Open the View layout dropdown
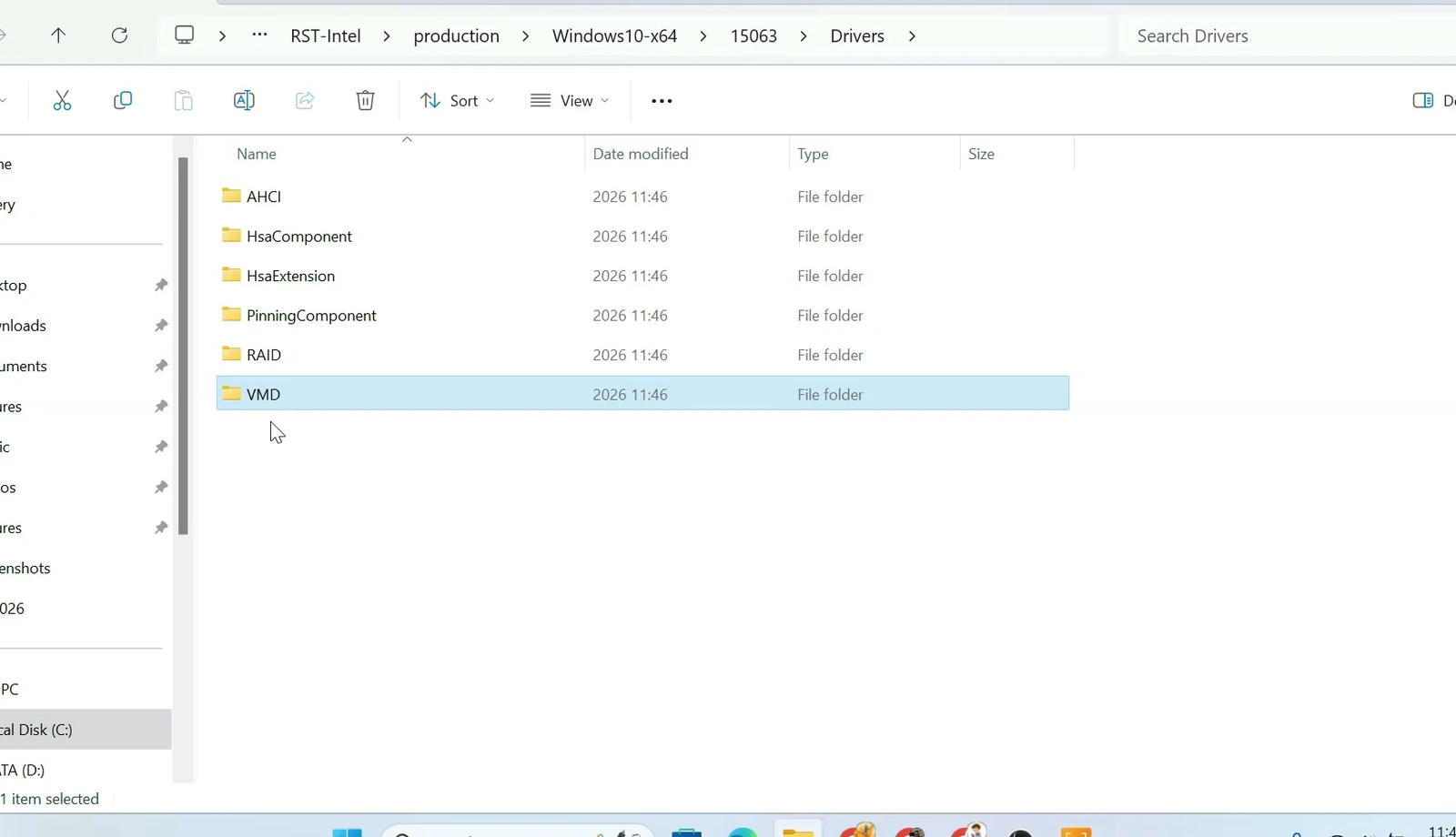 coord(570,100)
